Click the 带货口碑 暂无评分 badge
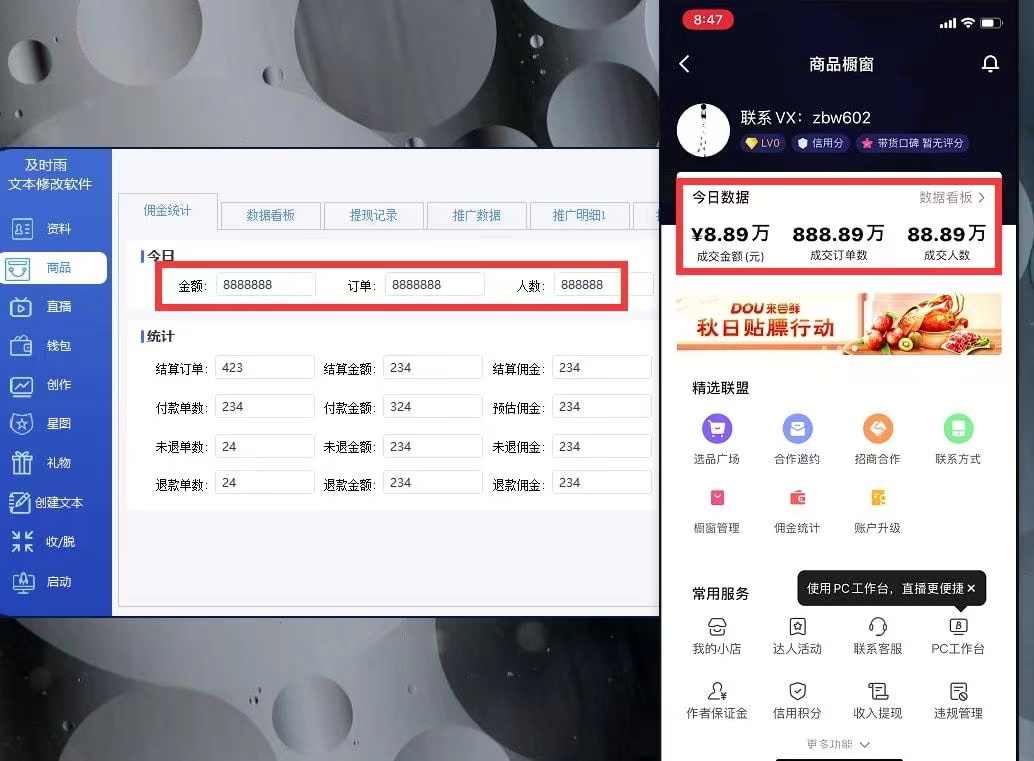Image resolution: width=1034 pixels, height=761 pixels. pyautogui.click(x=913, y=143)
